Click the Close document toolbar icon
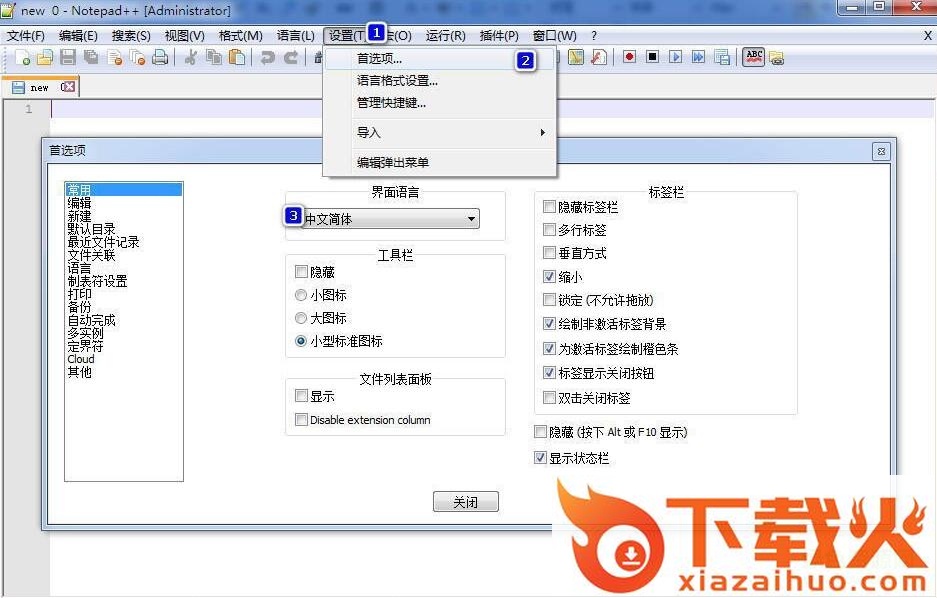The image size is (937, 598). click(114, 57)
